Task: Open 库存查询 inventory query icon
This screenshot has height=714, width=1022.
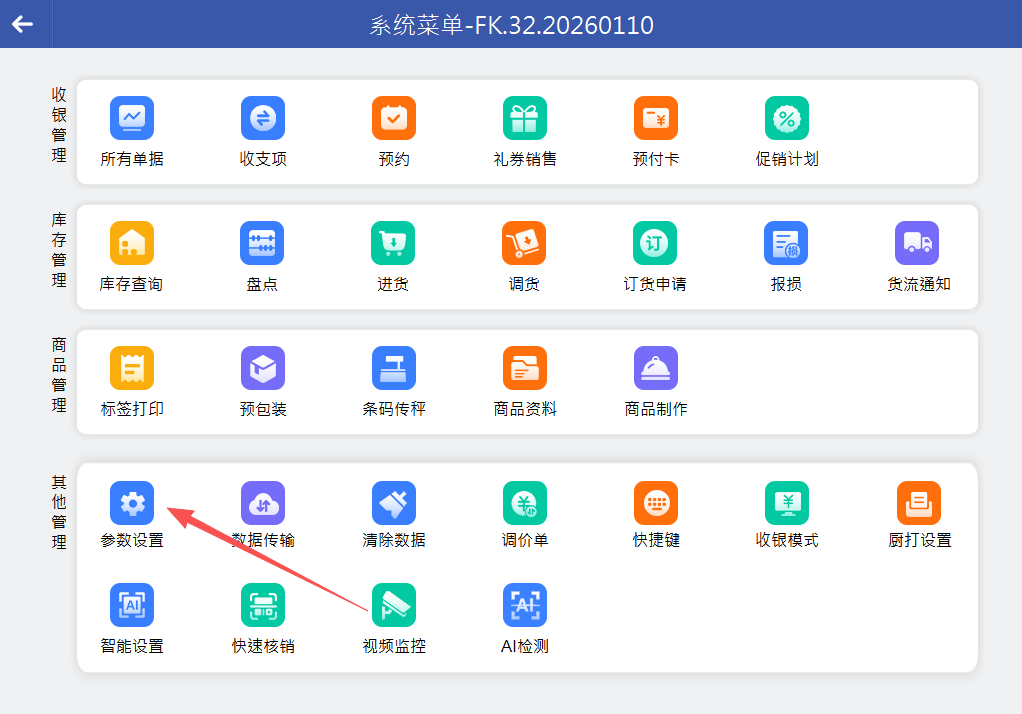Action: [132, 243]
